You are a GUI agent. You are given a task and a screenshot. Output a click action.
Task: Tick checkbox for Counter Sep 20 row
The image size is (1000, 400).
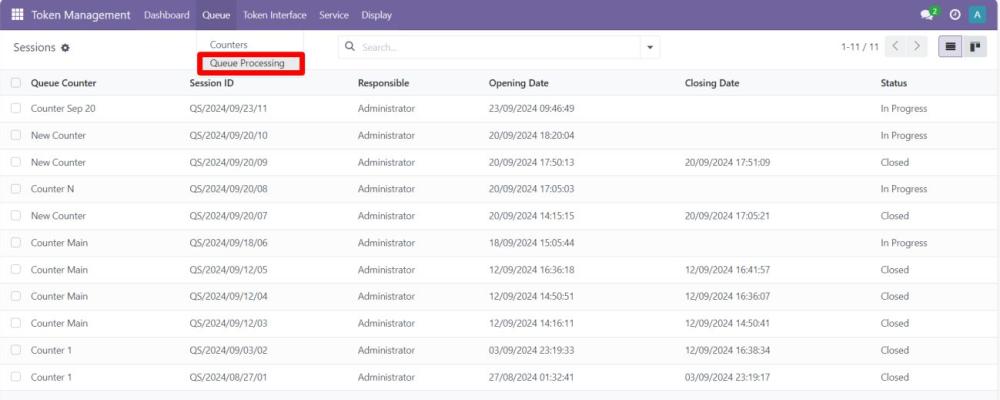16,108
